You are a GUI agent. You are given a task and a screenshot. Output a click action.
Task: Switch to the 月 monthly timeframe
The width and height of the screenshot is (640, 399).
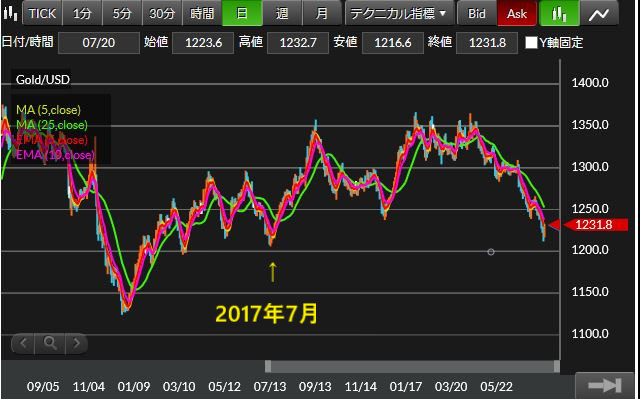tap(322, 13)
